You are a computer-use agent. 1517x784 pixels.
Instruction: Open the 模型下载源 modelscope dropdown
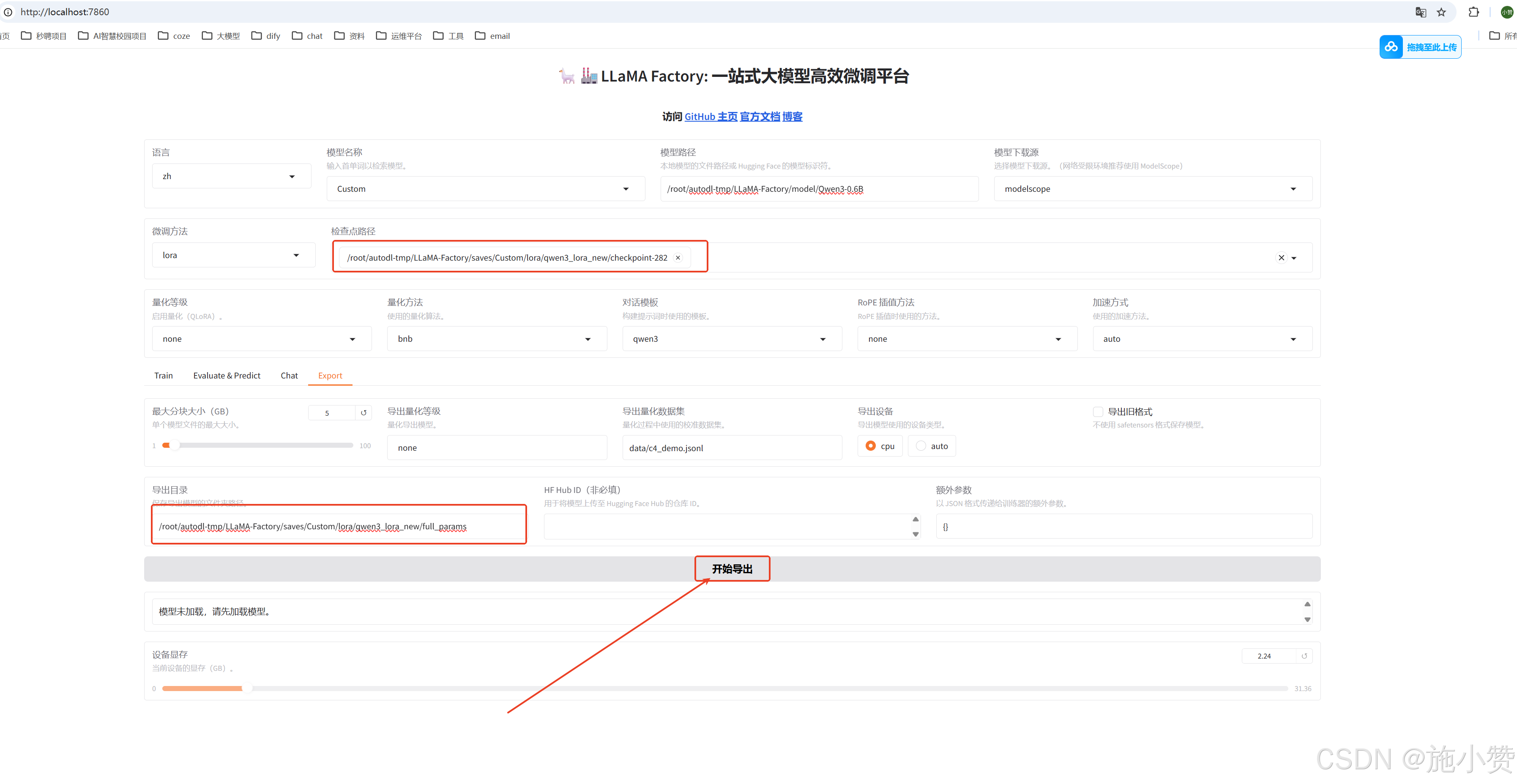pos(1153,189)
